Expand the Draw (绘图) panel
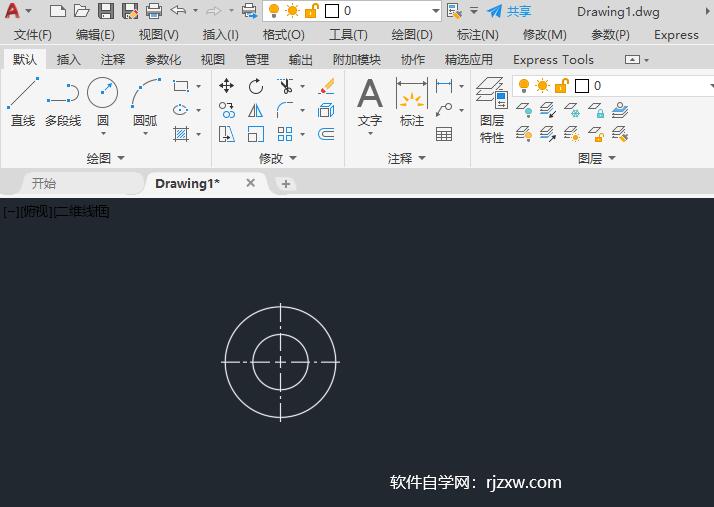This screenshot has width=714, height=507. coord(106,158)
